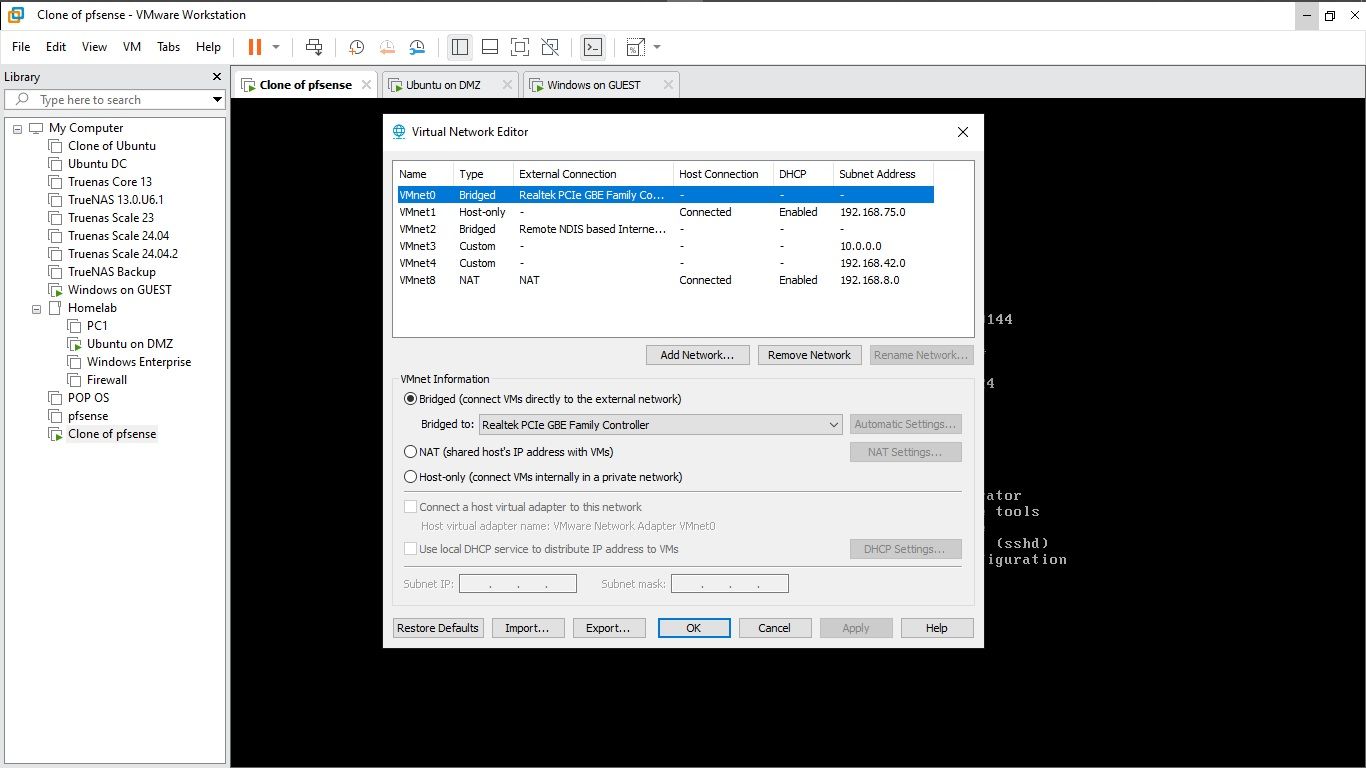Close the Library panel

pos(217,77)
